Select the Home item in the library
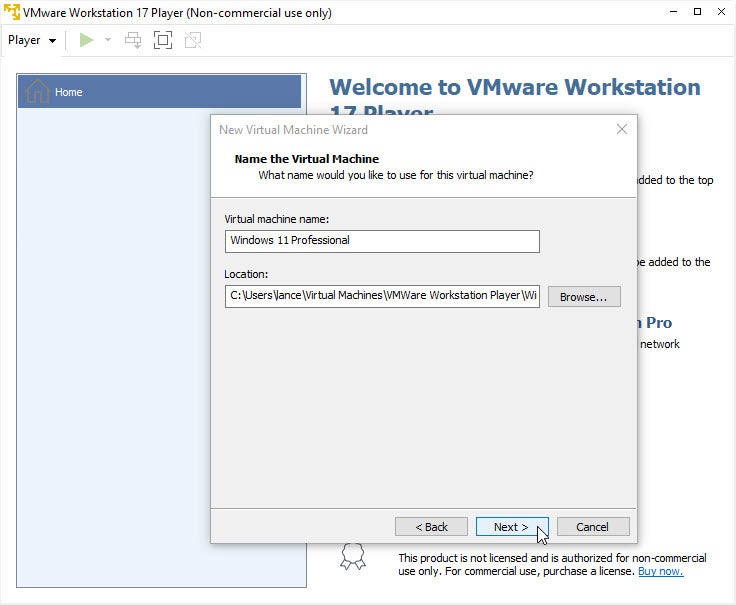 pyautogui.click(x=160, y=92)
